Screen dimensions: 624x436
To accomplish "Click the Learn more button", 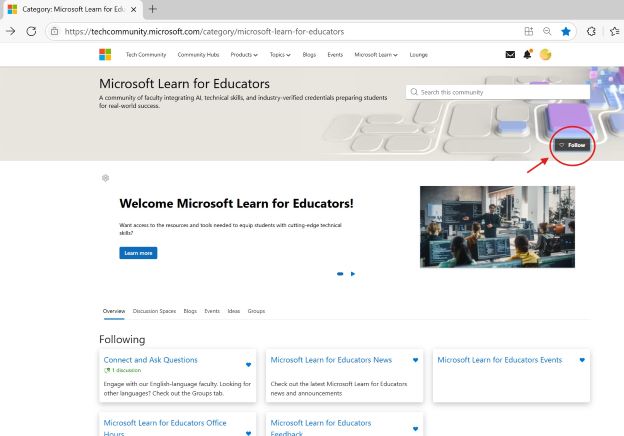I will point(138,253).
